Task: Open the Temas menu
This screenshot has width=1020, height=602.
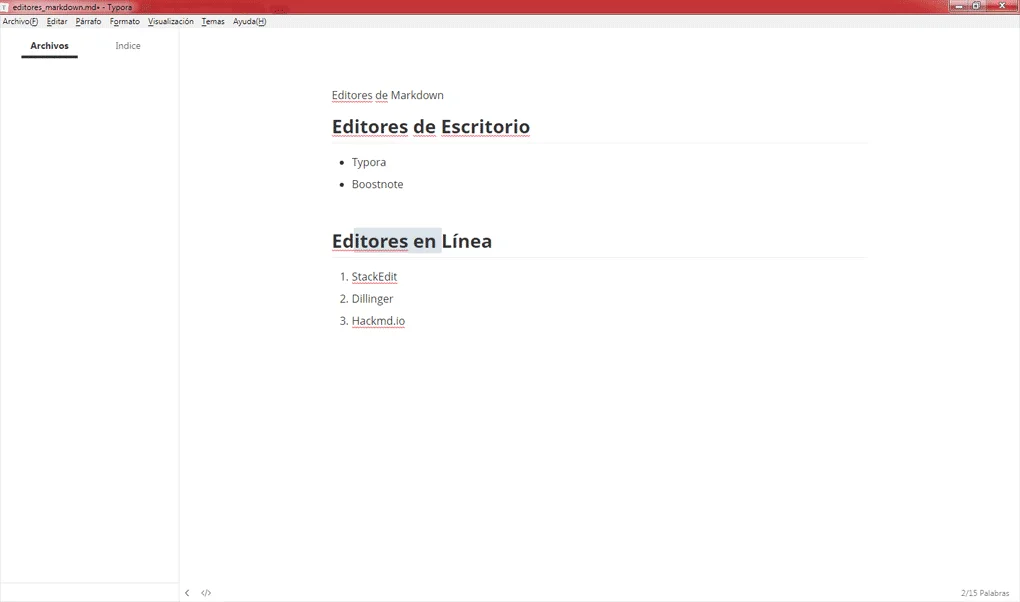Action: click(x=213, y=21)
